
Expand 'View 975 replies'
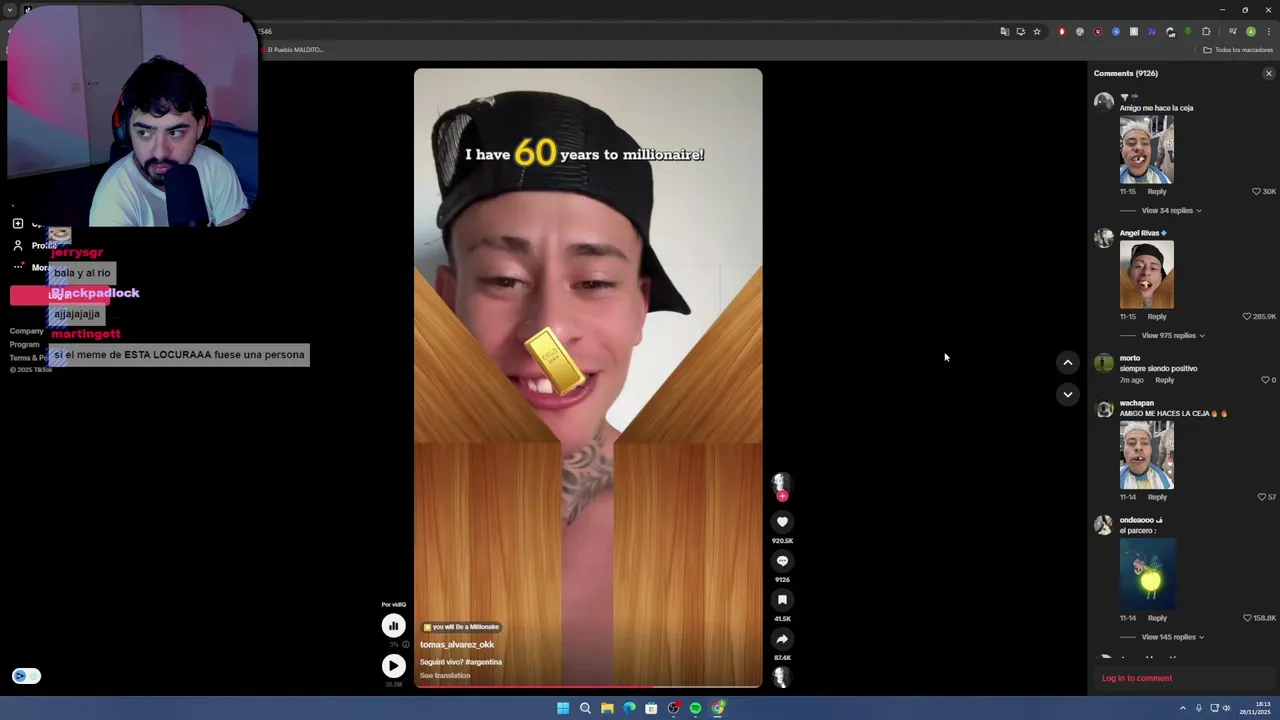(1173, 336)
